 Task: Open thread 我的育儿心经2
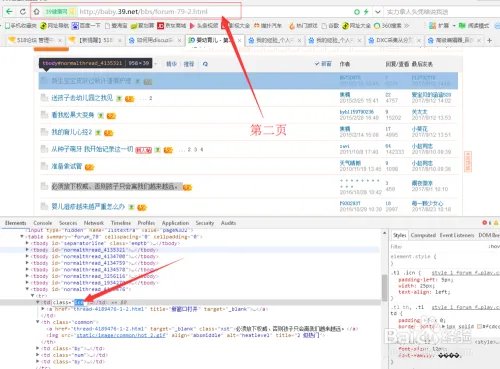[71, 132]
